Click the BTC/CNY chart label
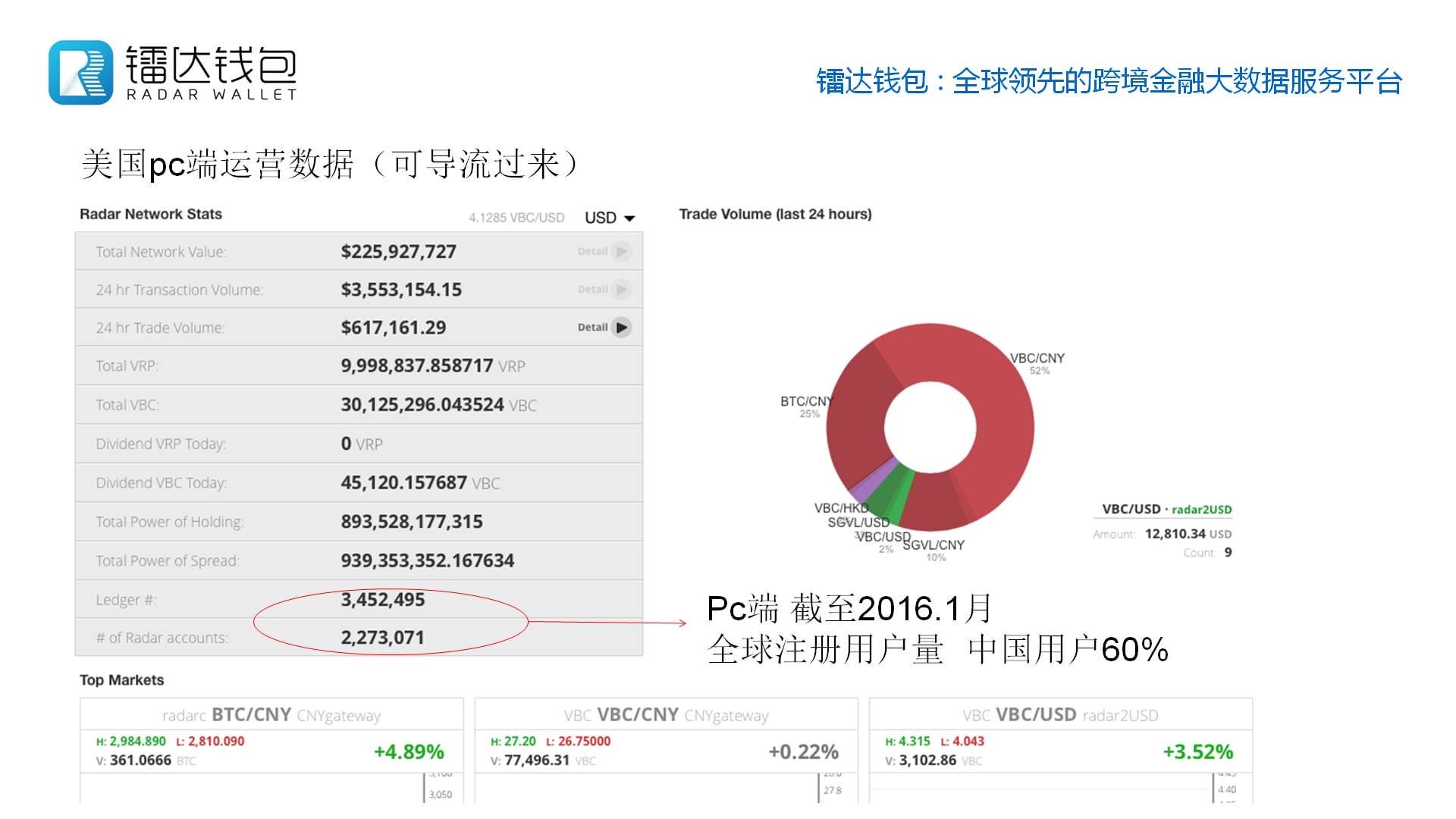This screenshot has width=1456, height=819. (x=807, y=401)
